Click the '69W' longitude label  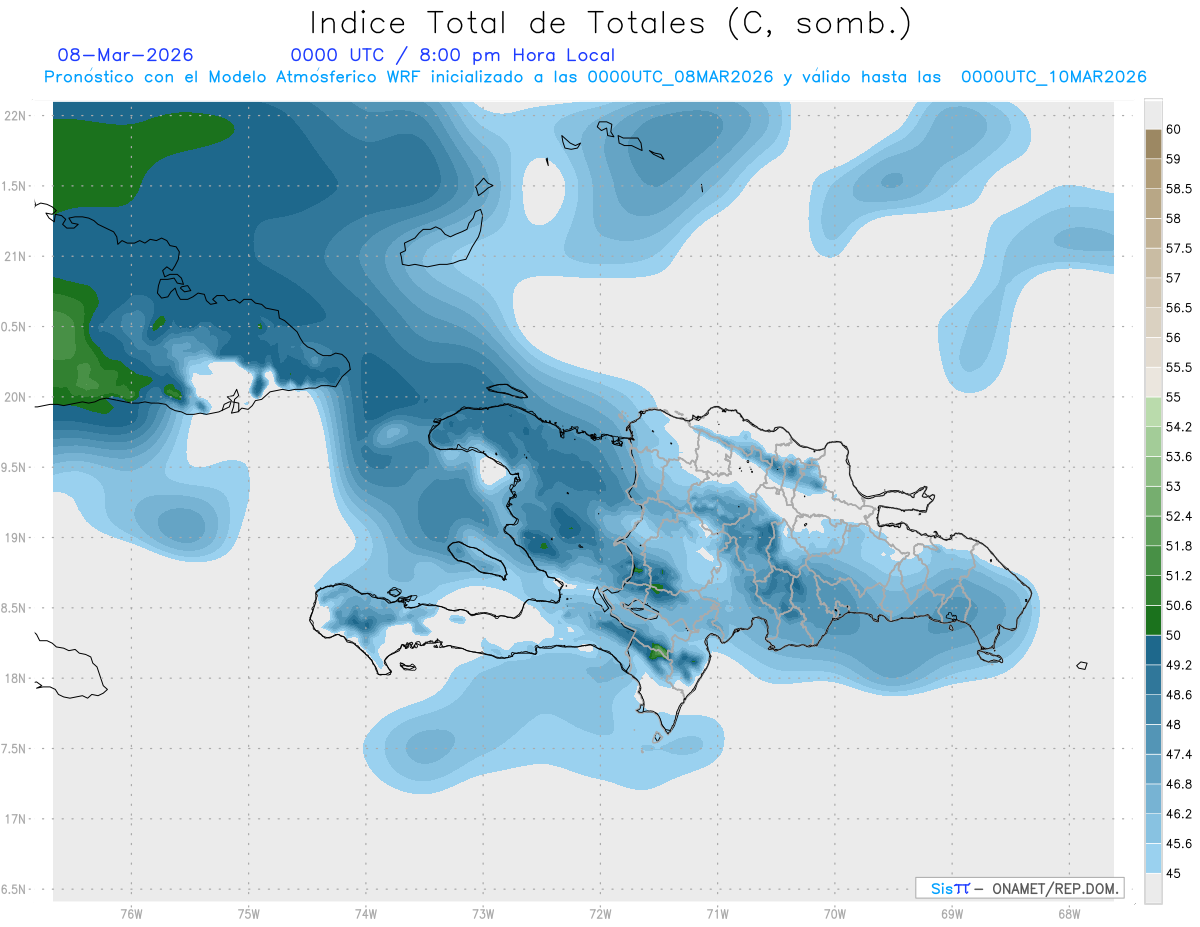[951, 913]
